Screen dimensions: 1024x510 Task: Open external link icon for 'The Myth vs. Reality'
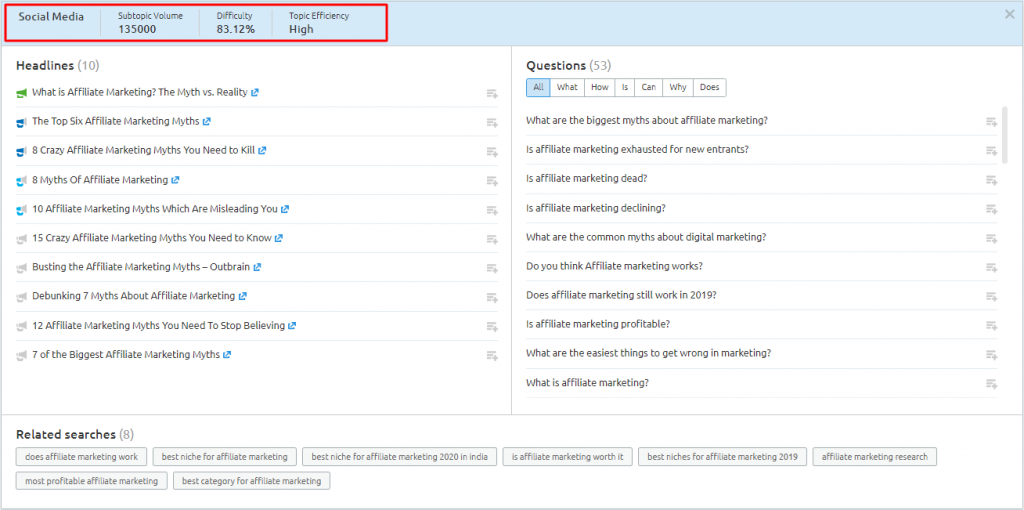pyautogui.click(x=255, y=93)
